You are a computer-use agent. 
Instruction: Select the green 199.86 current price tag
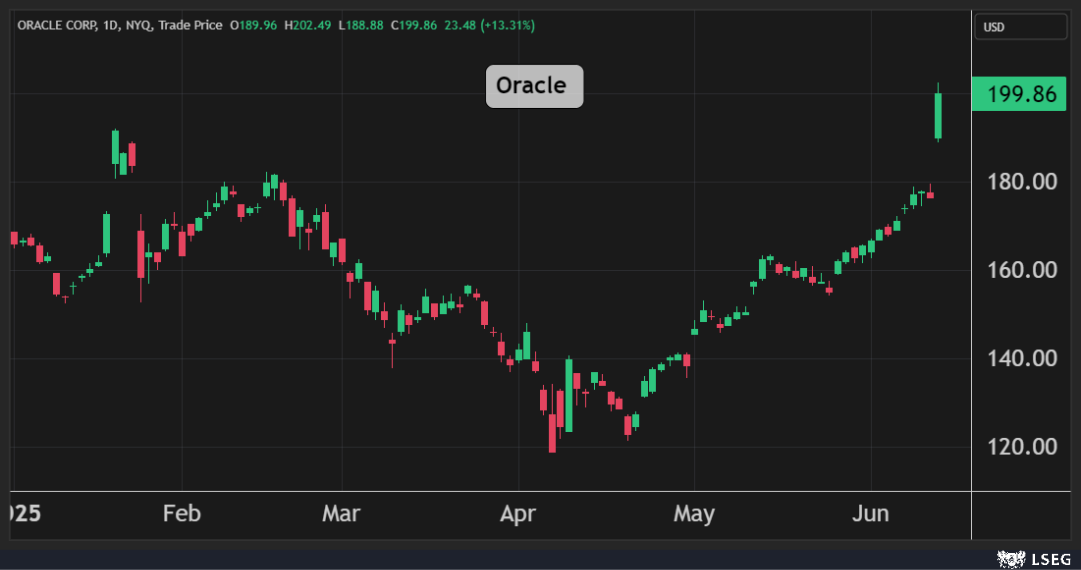[x=1020, y=95]
